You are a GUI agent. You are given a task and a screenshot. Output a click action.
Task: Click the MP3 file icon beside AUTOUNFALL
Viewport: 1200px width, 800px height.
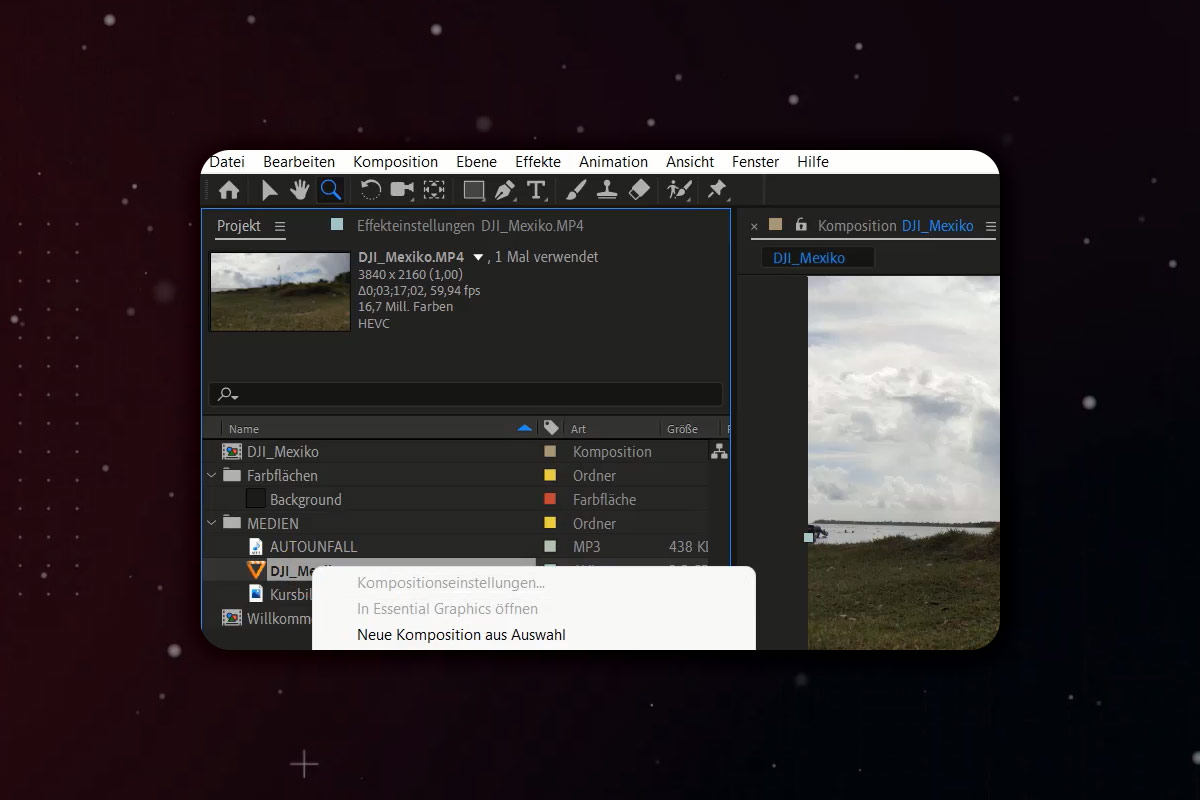tap(255, 547)
